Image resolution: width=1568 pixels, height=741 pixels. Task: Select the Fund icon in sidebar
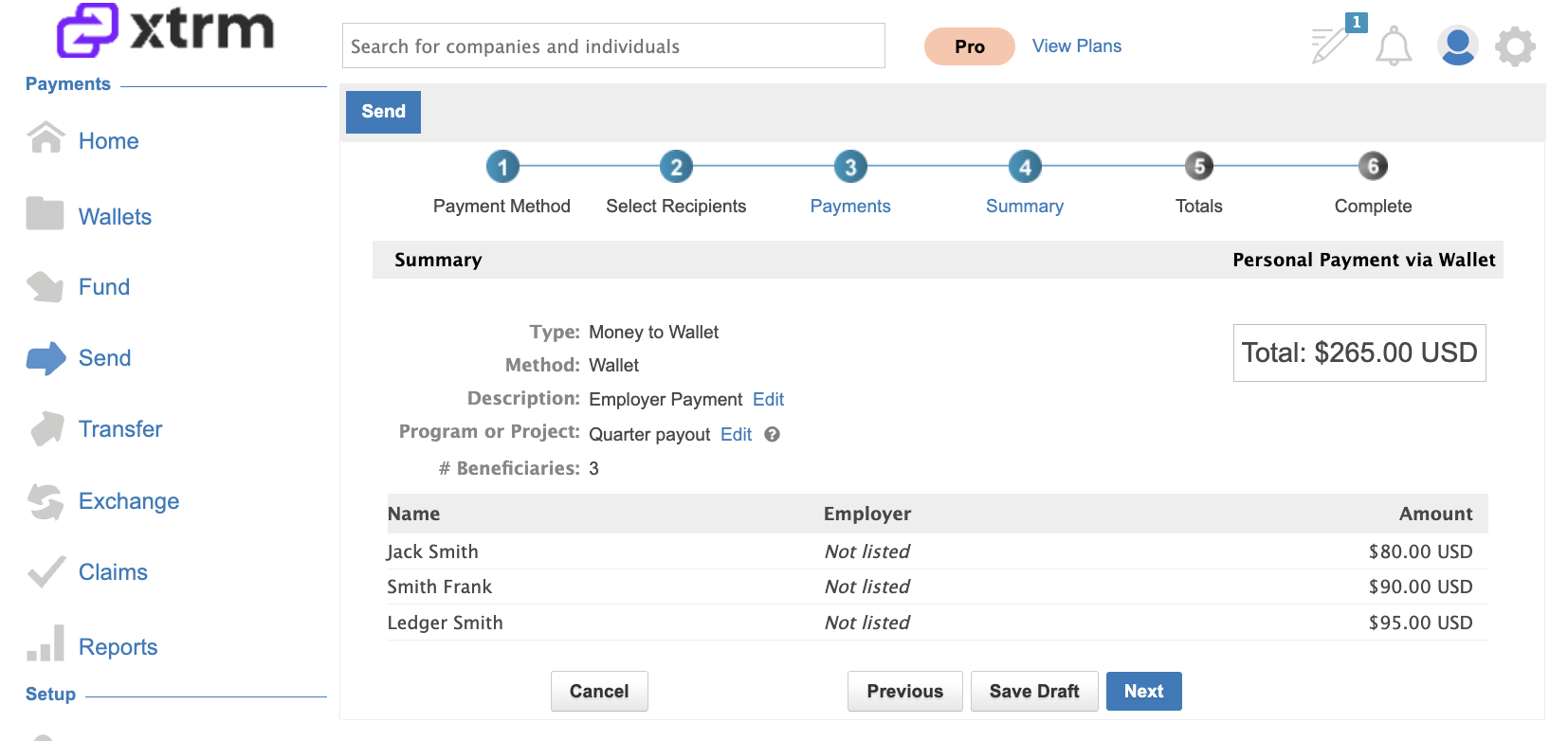pyautogui.click(x=46, y=285)
